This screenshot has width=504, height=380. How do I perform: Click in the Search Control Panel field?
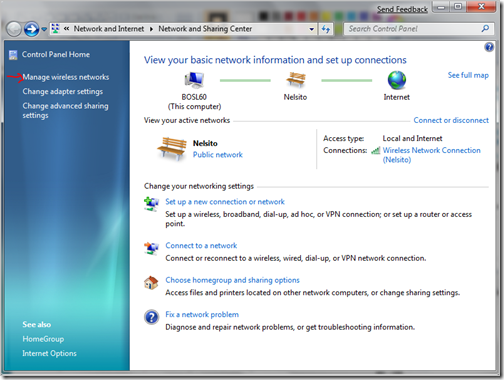413,29
